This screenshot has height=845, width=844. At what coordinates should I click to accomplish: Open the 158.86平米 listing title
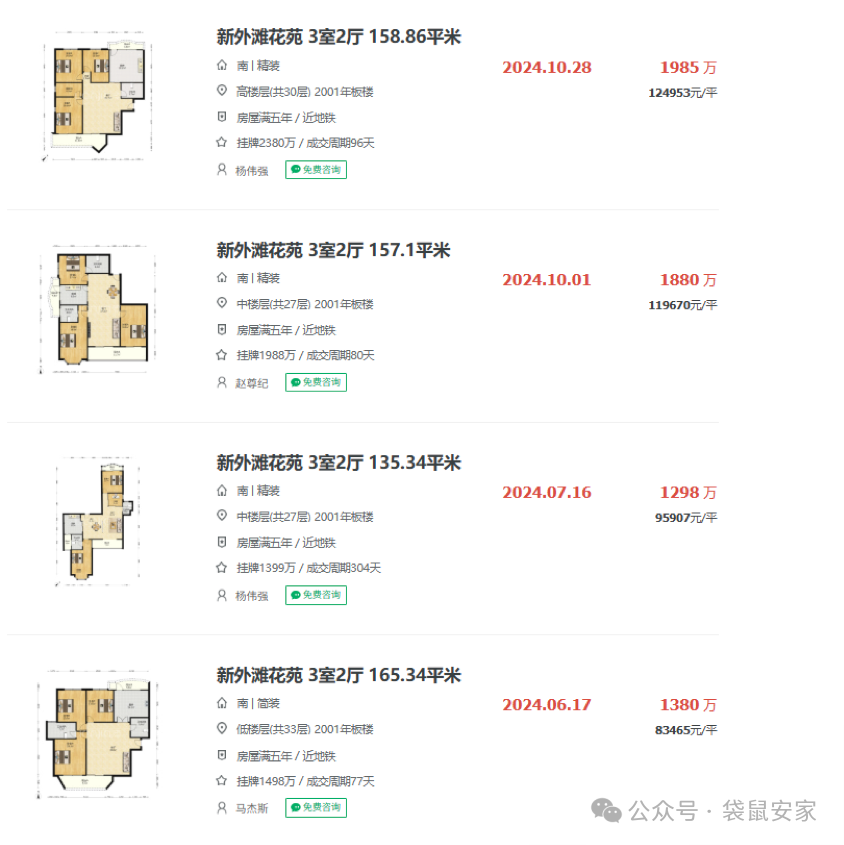[338, 37]
